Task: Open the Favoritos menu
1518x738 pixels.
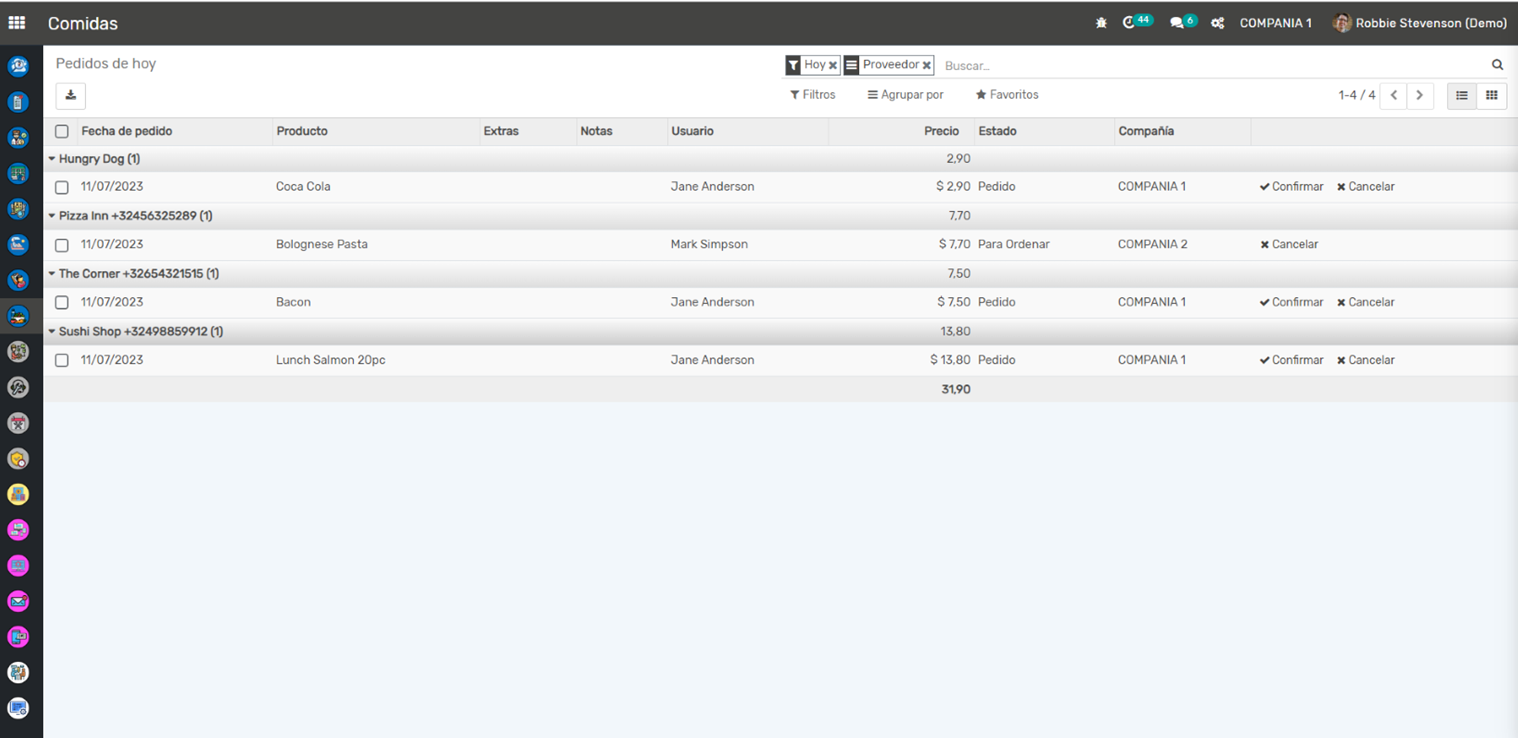Action: [1007, 95]
